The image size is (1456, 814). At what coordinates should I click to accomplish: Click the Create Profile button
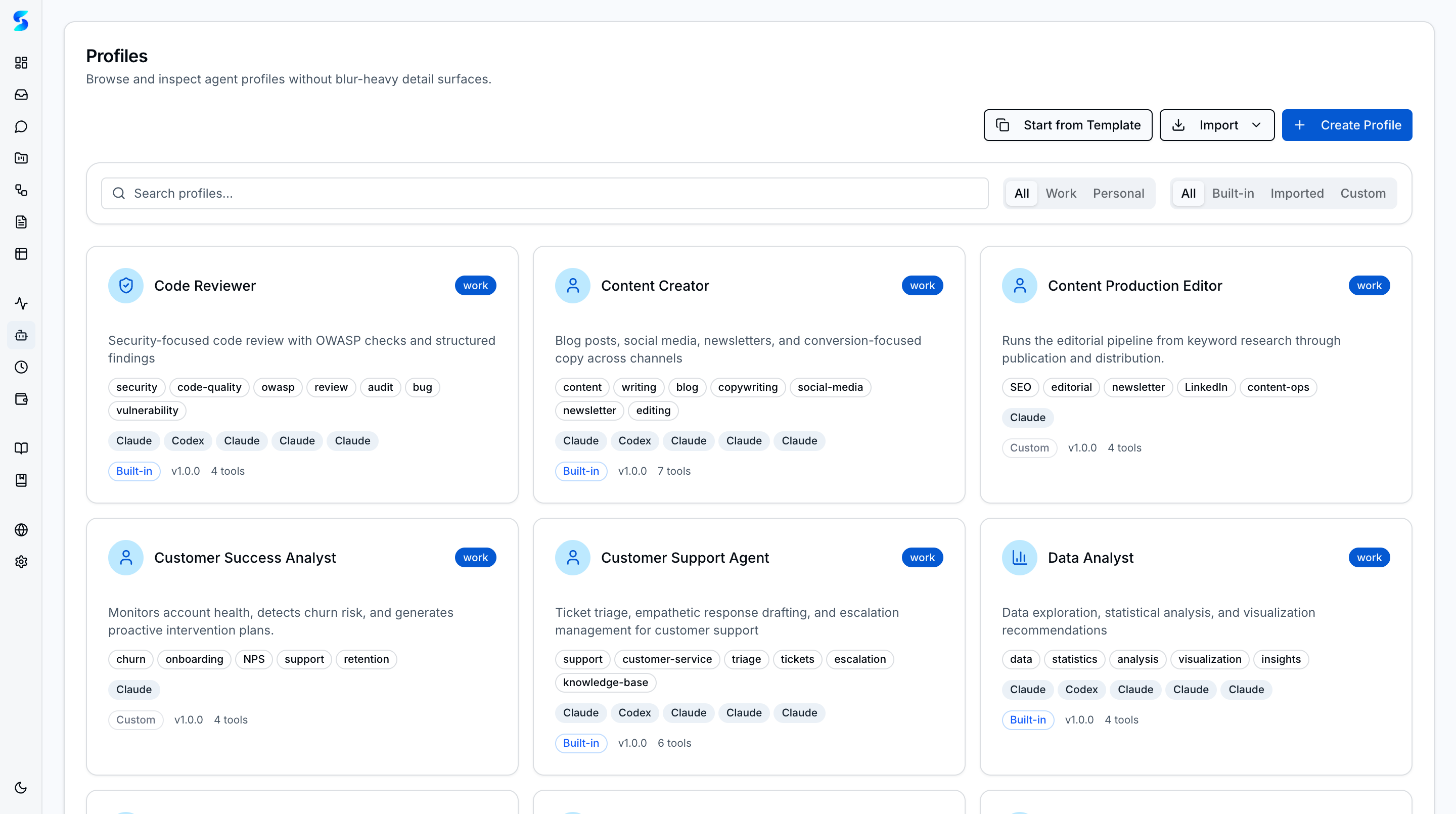[x=1347, y=125]
